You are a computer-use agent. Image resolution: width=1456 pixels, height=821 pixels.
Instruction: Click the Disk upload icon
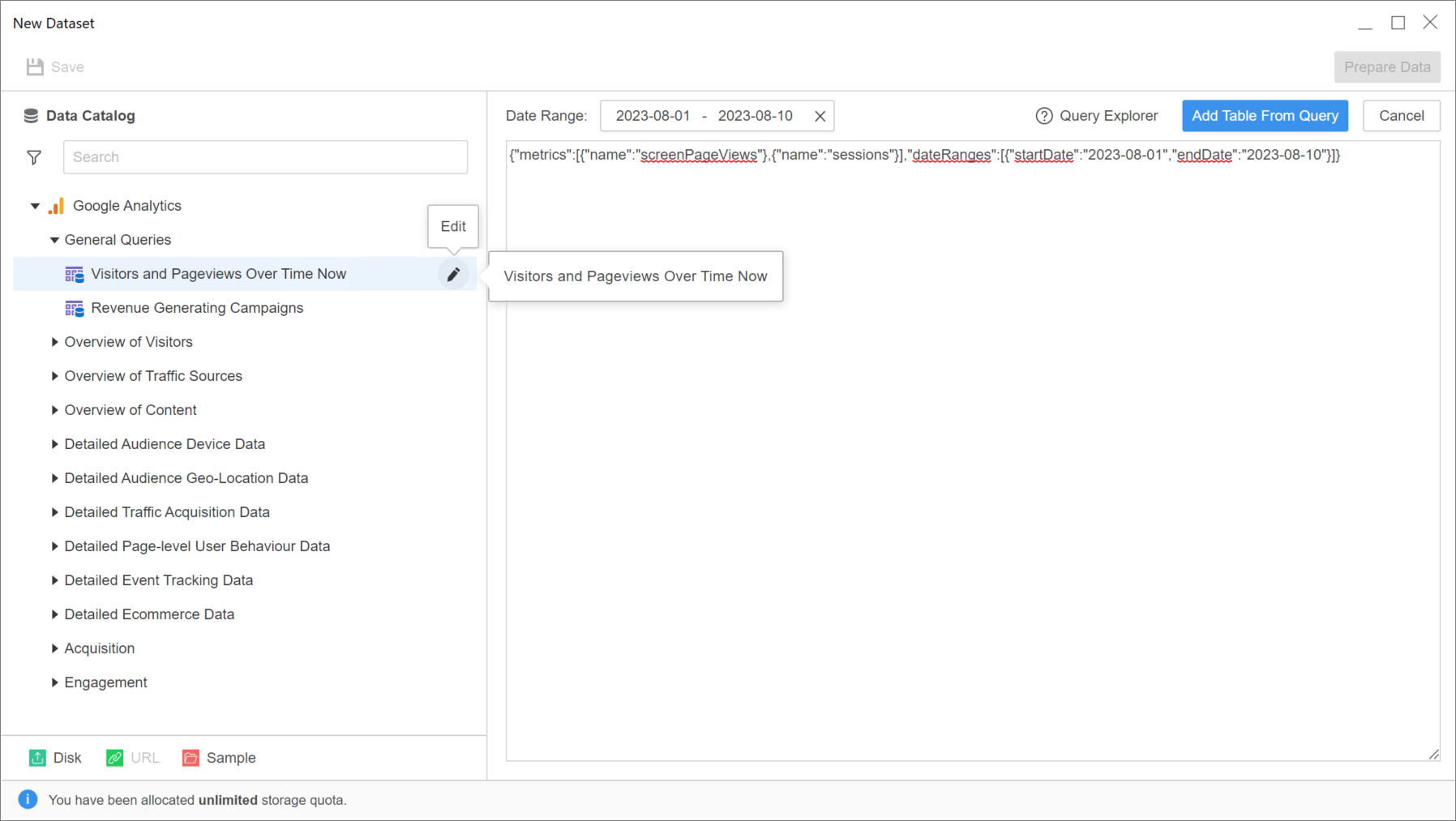(37, 758)
